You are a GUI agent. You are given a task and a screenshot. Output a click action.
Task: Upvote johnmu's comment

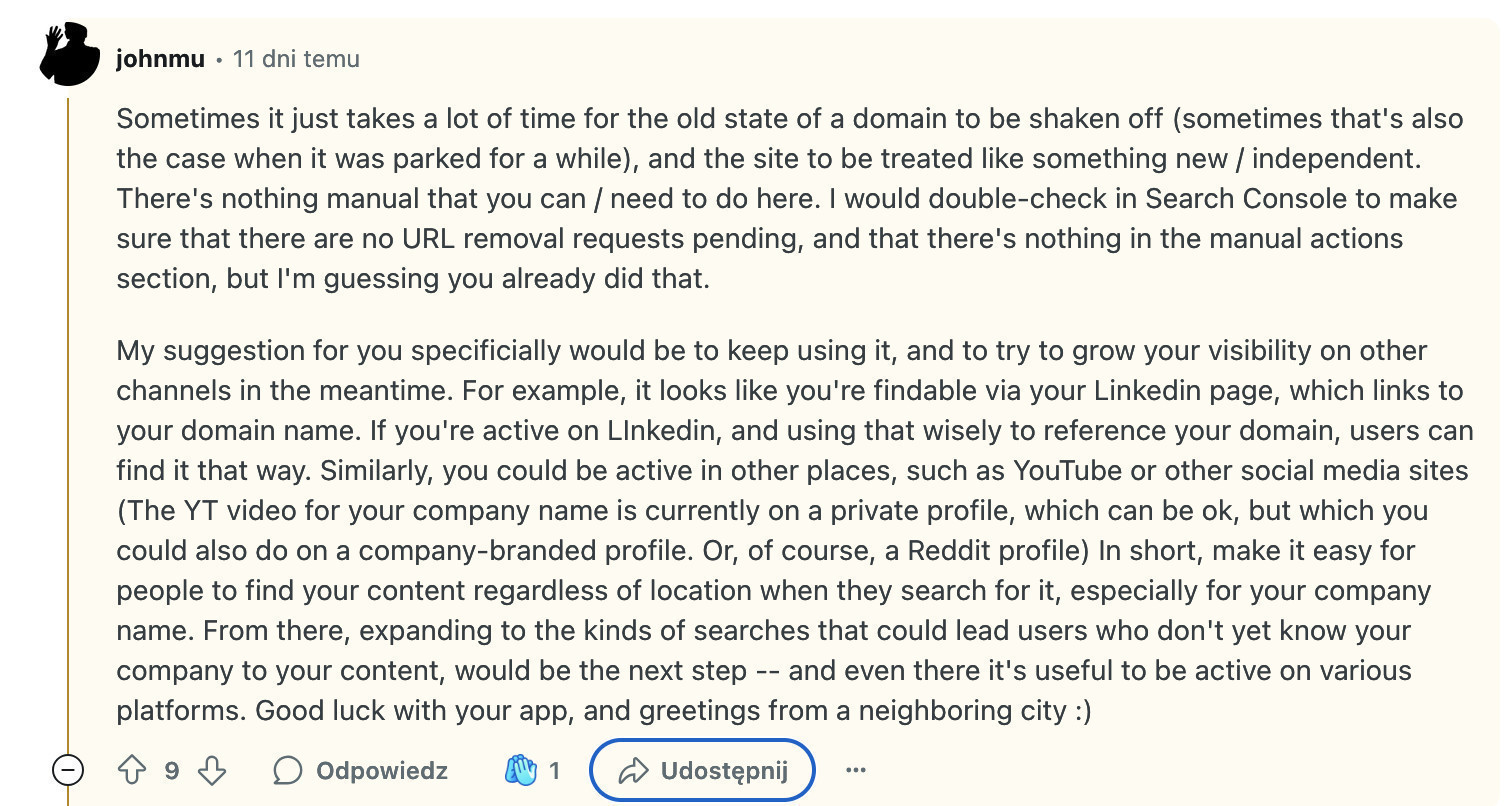133,770
